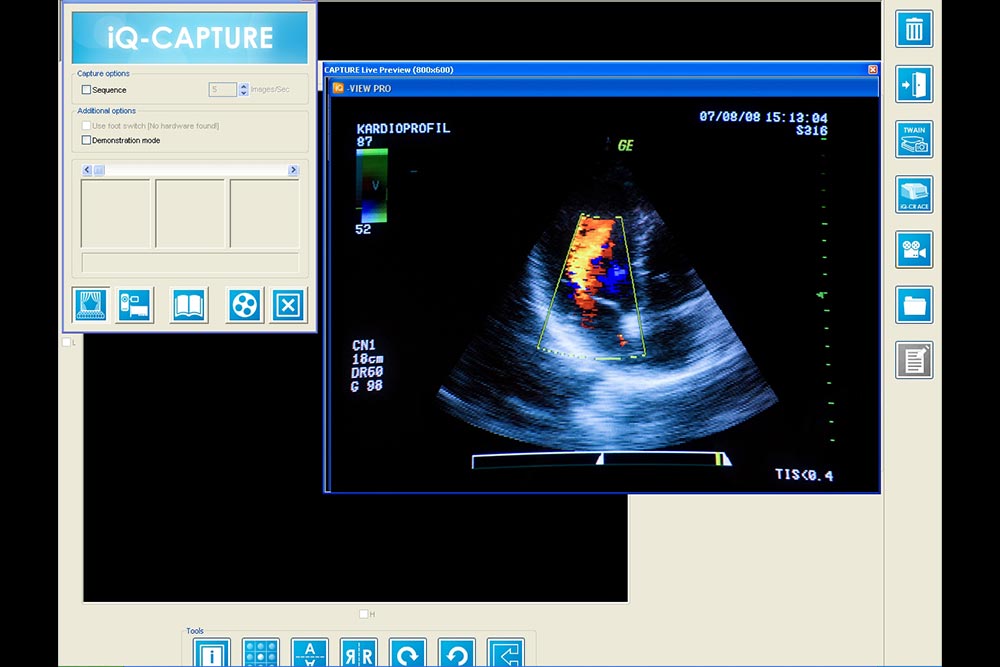Click the camcorder and card settings icon
1000x667 pixels.
[135, 305]
